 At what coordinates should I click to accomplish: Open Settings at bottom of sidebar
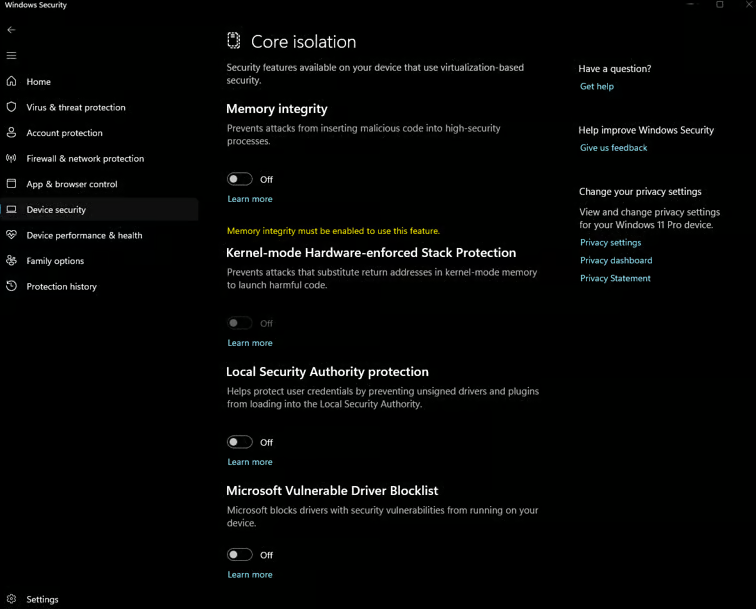point(99,599)
